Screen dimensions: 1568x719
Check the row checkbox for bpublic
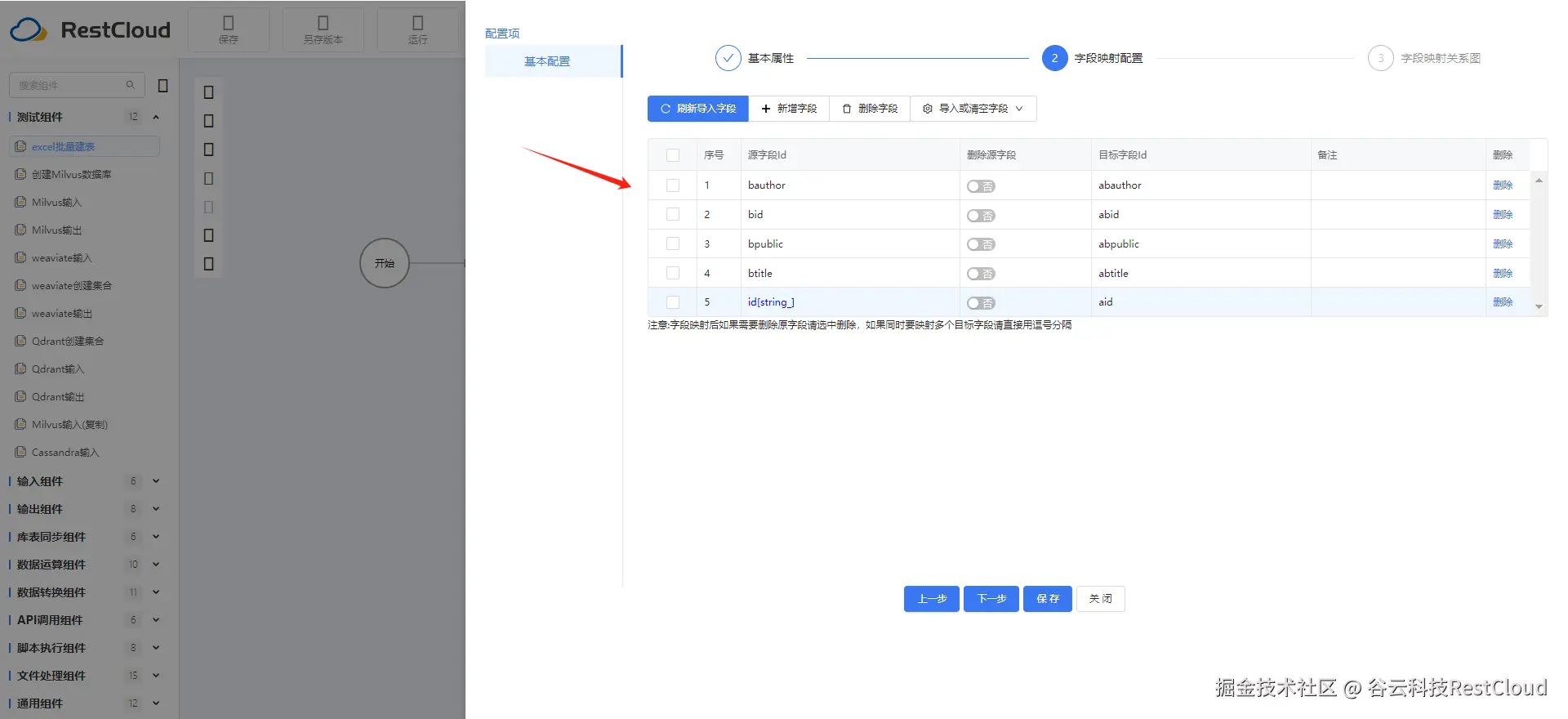(673, 243)
